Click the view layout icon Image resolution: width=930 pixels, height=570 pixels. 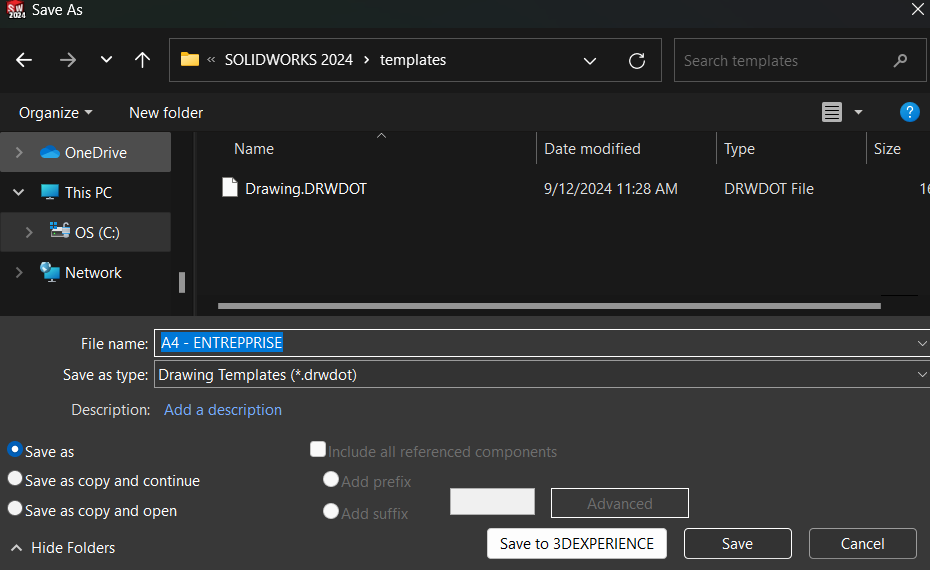point(832,113)
